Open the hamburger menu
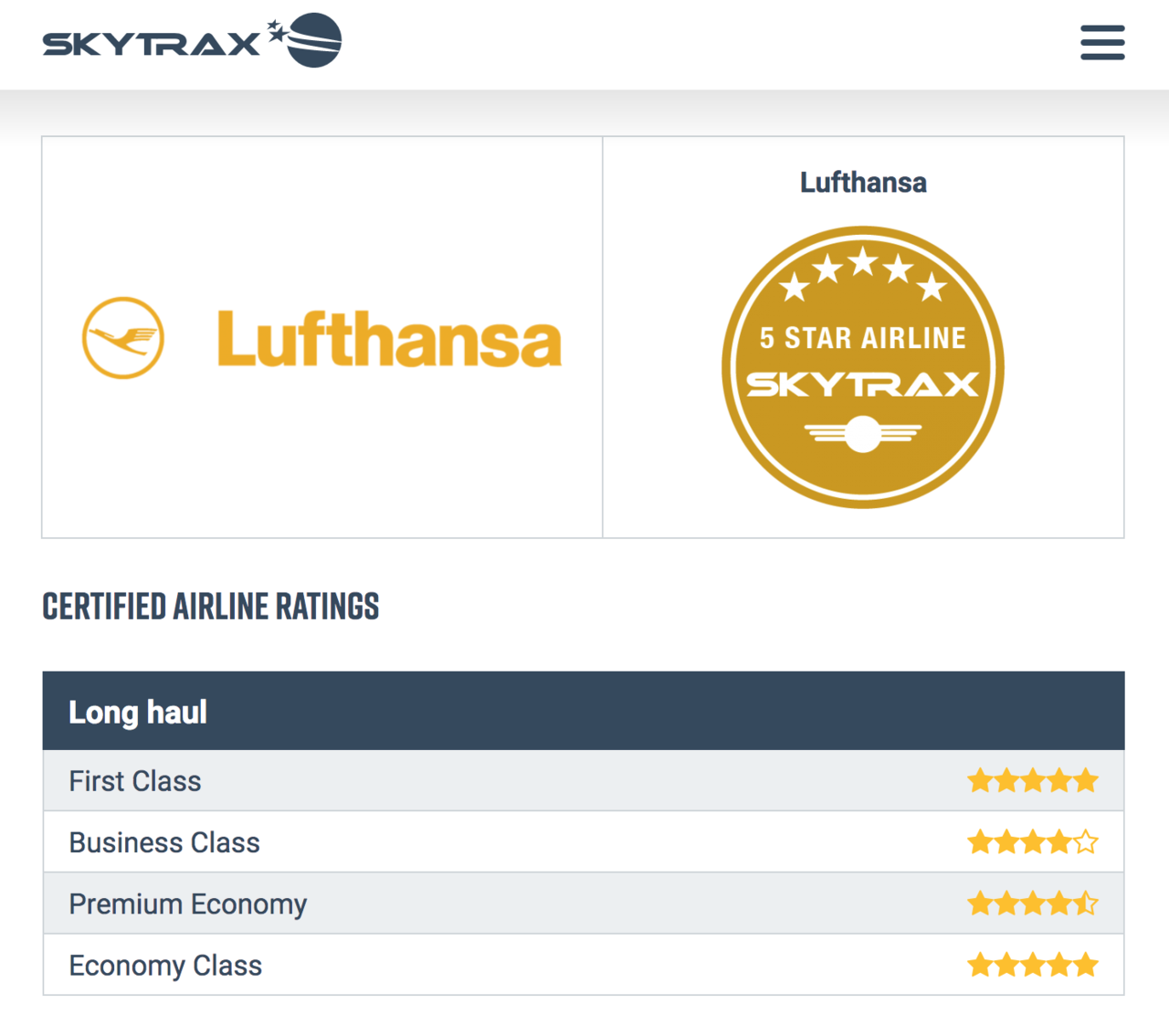This screenshot has height=1036, width=1169. click(x=1102, y=42)
